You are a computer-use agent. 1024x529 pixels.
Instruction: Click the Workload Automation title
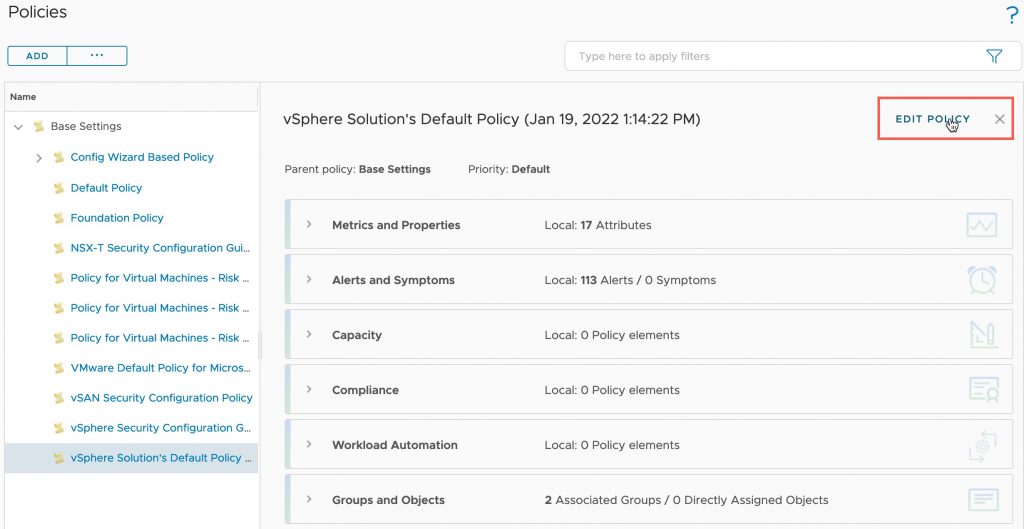tap(394, 445)
